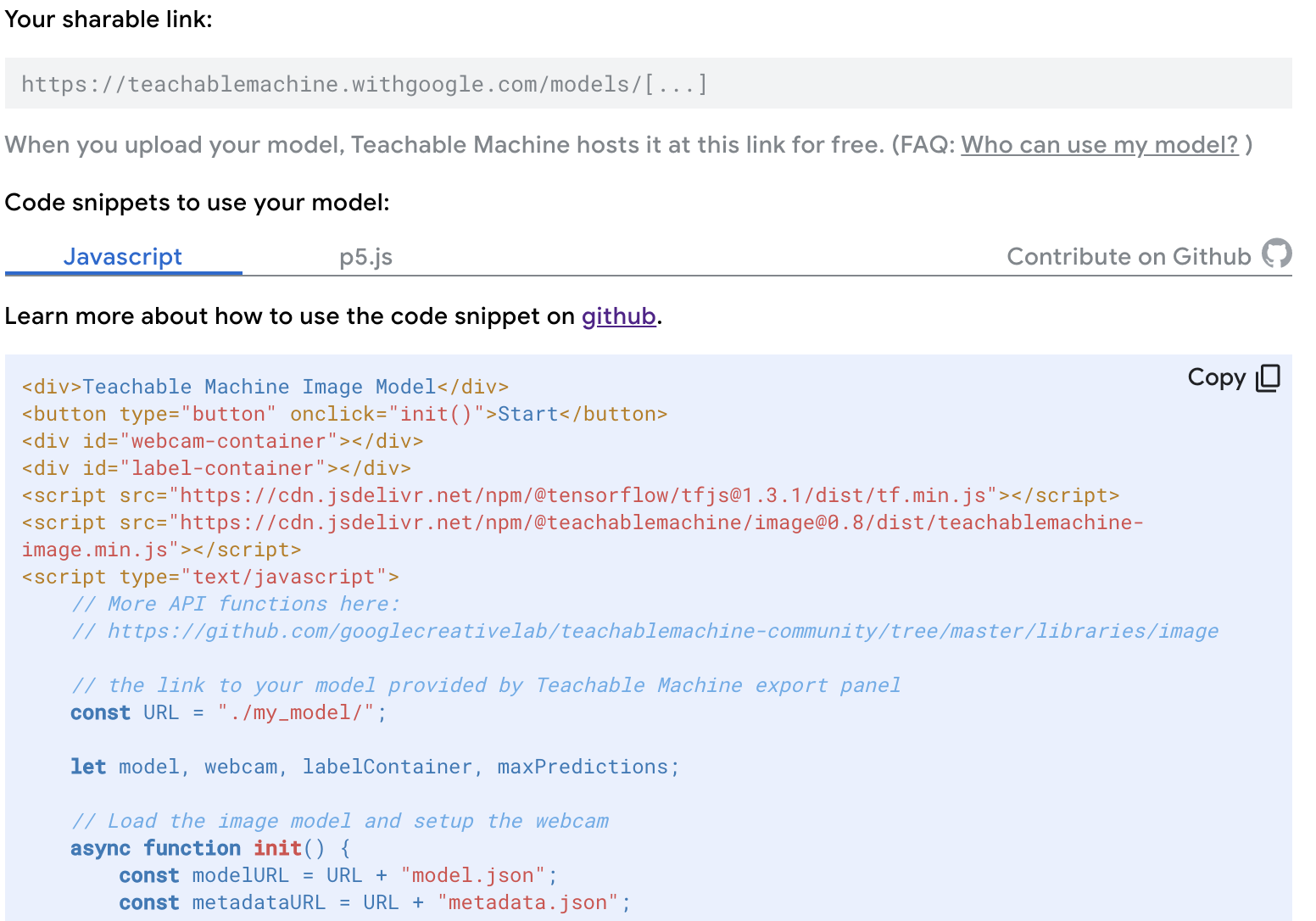Click the label-container div line

217,468
